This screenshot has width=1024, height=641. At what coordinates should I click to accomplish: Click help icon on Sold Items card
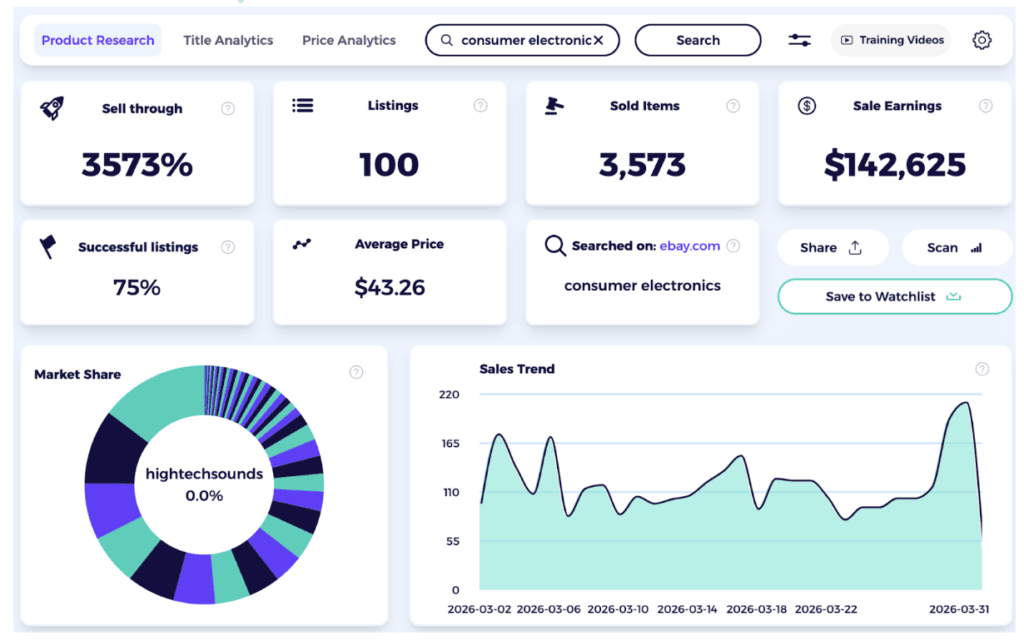click(x=733, y=105)
